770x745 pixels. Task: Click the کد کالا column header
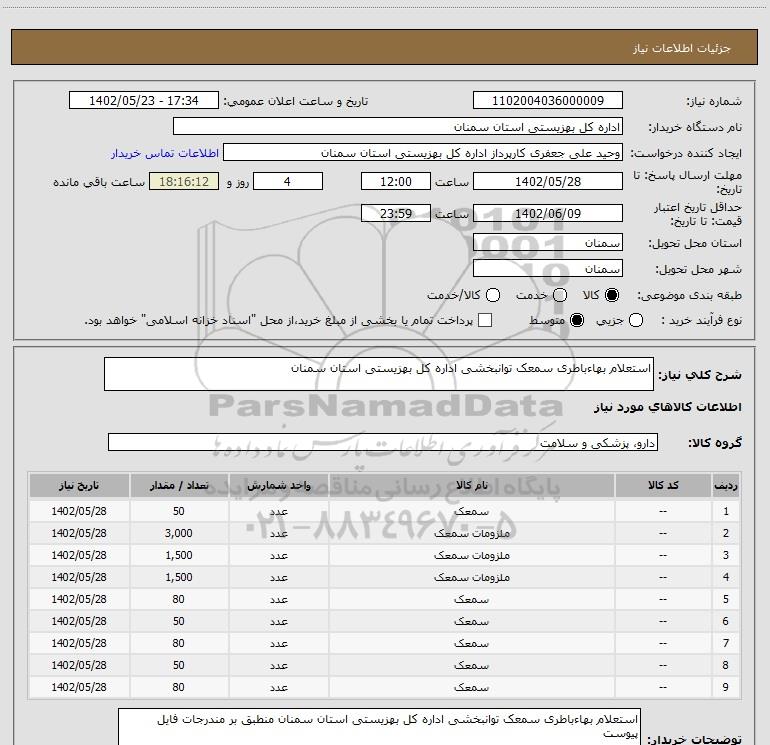point(663,486)
